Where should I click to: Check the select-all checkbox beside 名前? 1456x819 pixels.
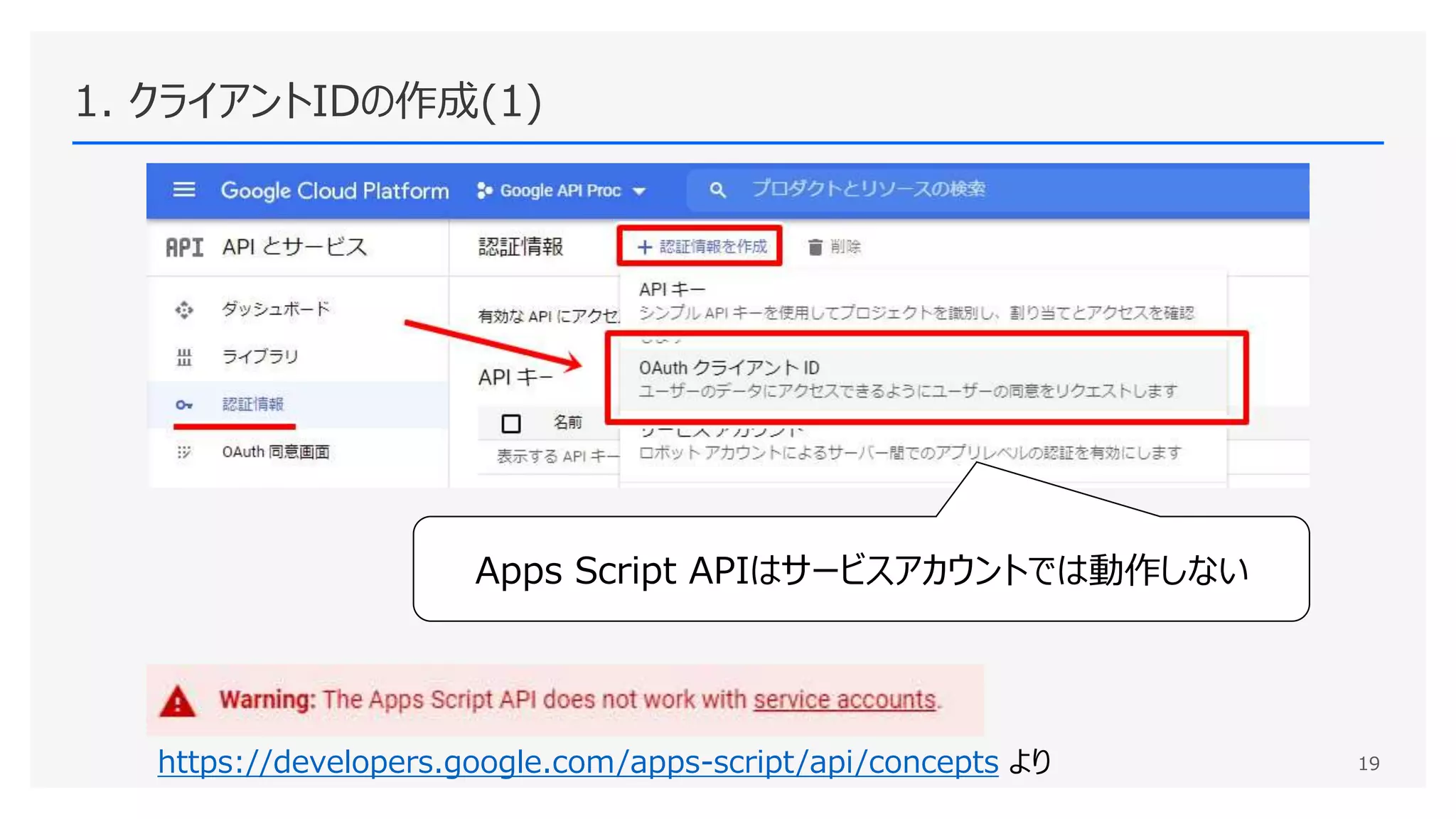[x=510, y=424]
